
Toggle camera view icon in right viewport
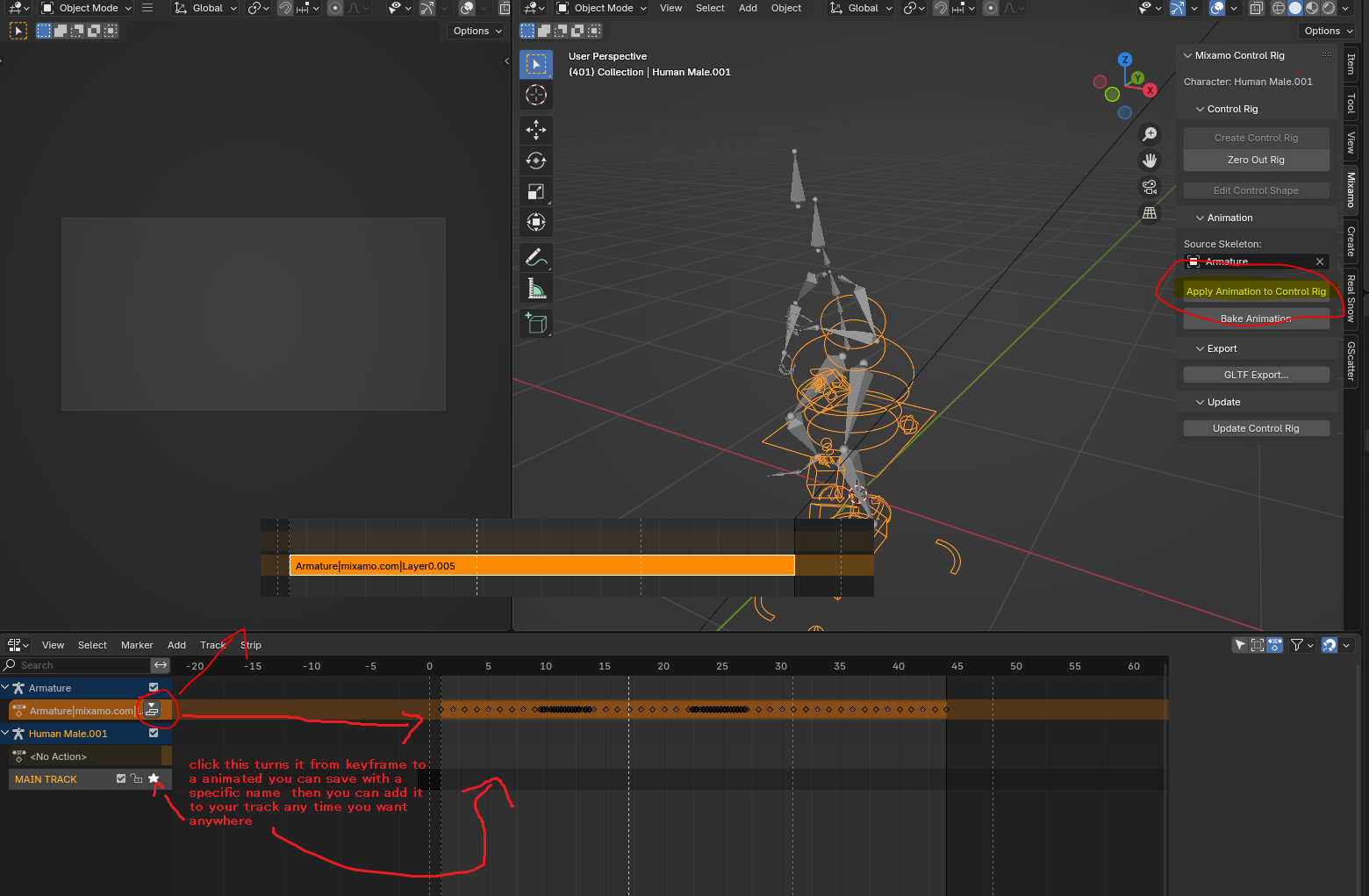click(1150, 187)
